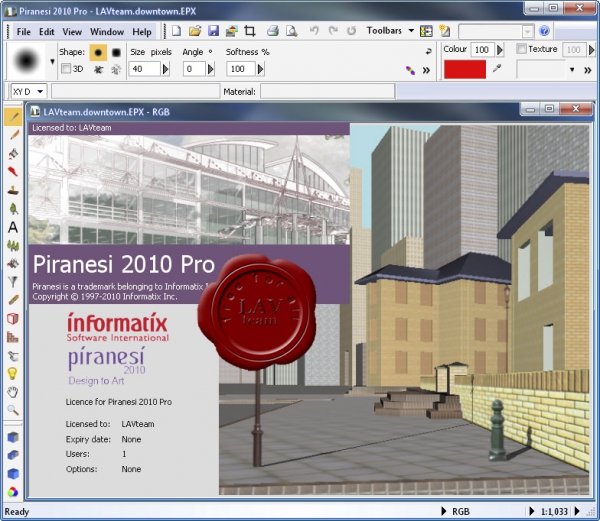Open the empty combo box next to help
The height and width of the screenshot is (521, 600).
496,31
